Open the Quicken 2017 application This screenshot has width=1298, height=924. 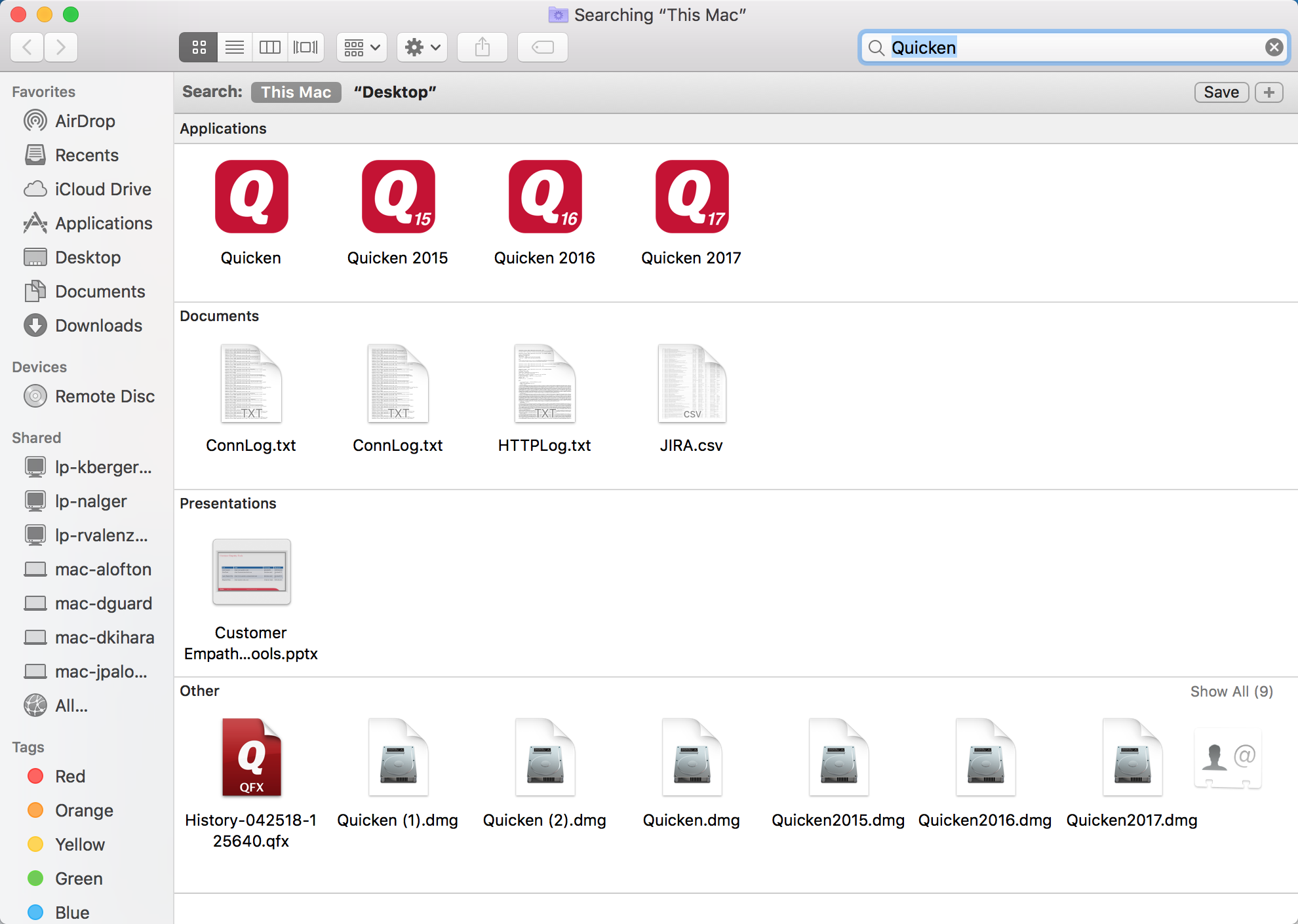tap(692, 197)
